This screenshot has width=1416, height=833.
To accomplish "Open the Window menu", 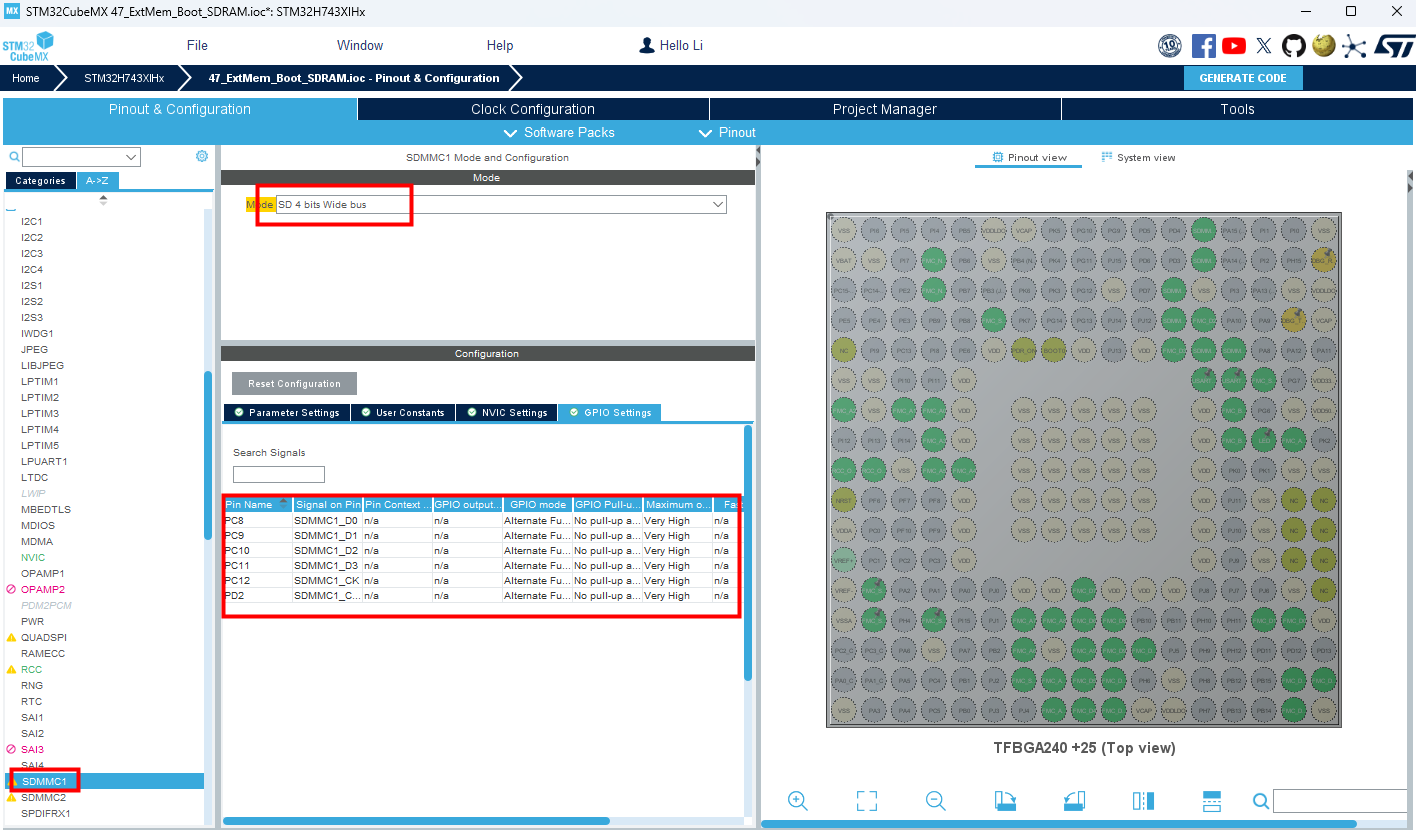I will coord(360,45).
